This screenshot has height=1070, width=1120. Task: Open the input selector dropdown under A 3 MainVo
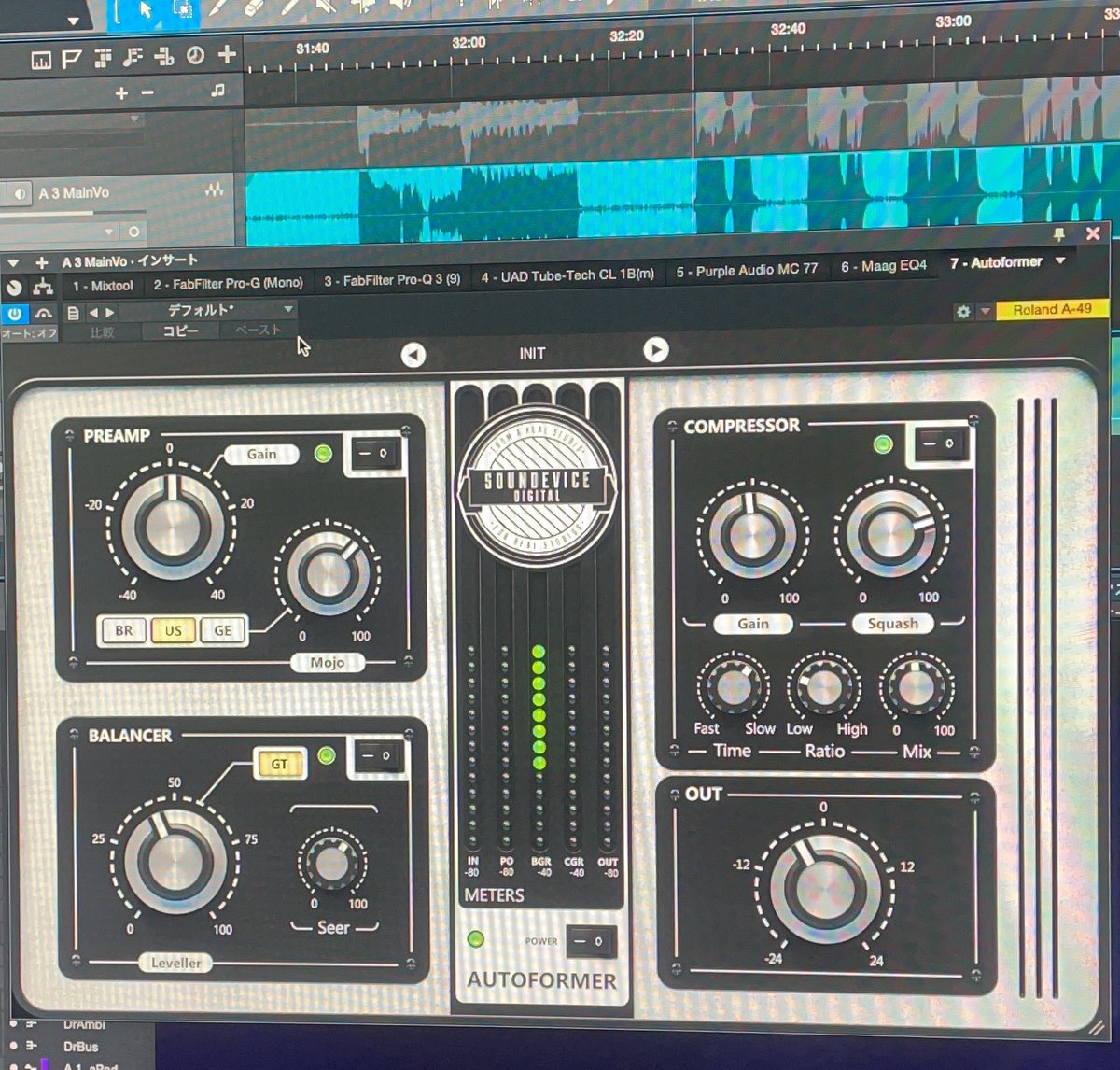108,231
